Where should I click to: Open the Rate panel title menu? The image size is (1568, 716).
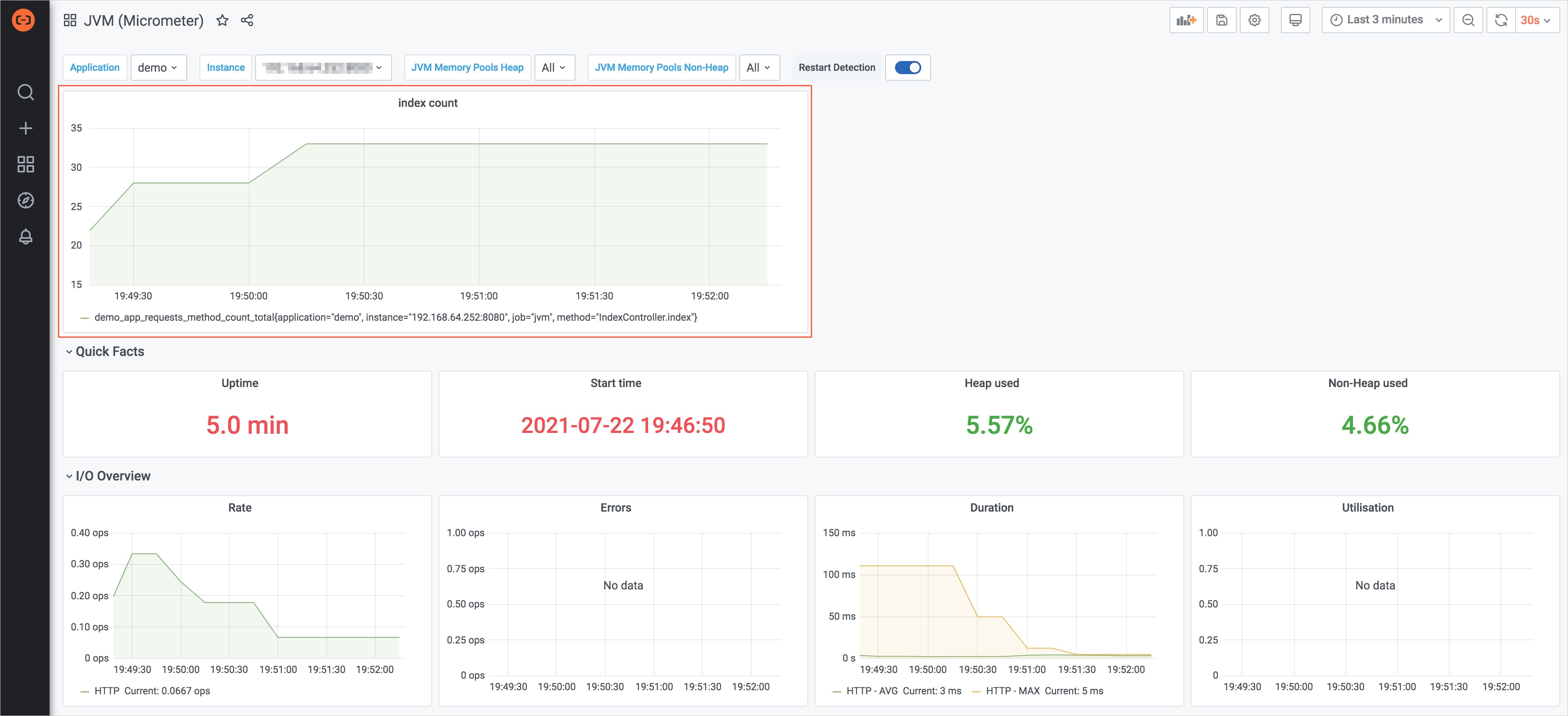pyautogui.click(x=240, y=507)
